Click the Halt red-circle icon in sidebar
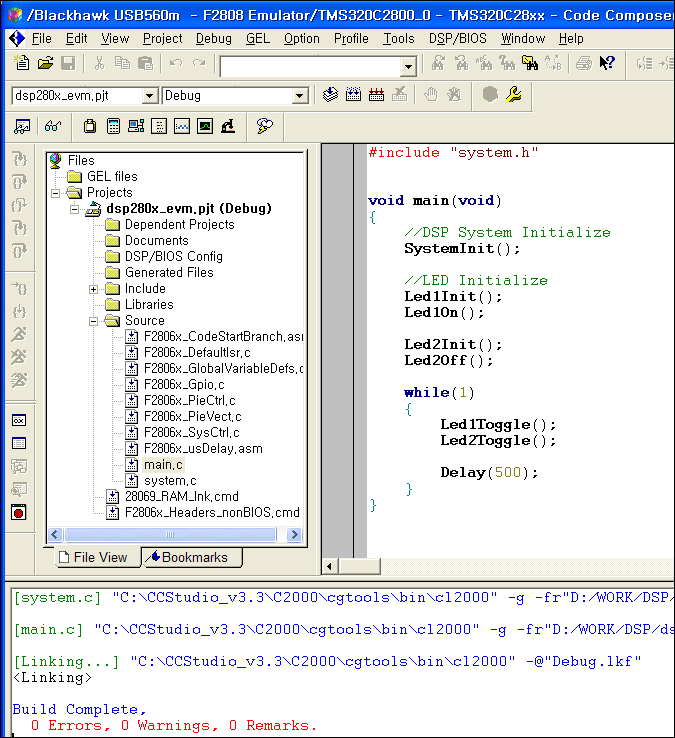The width and height of the screenshot is (675, 738). pyautogui.click(x=19, y=512)
